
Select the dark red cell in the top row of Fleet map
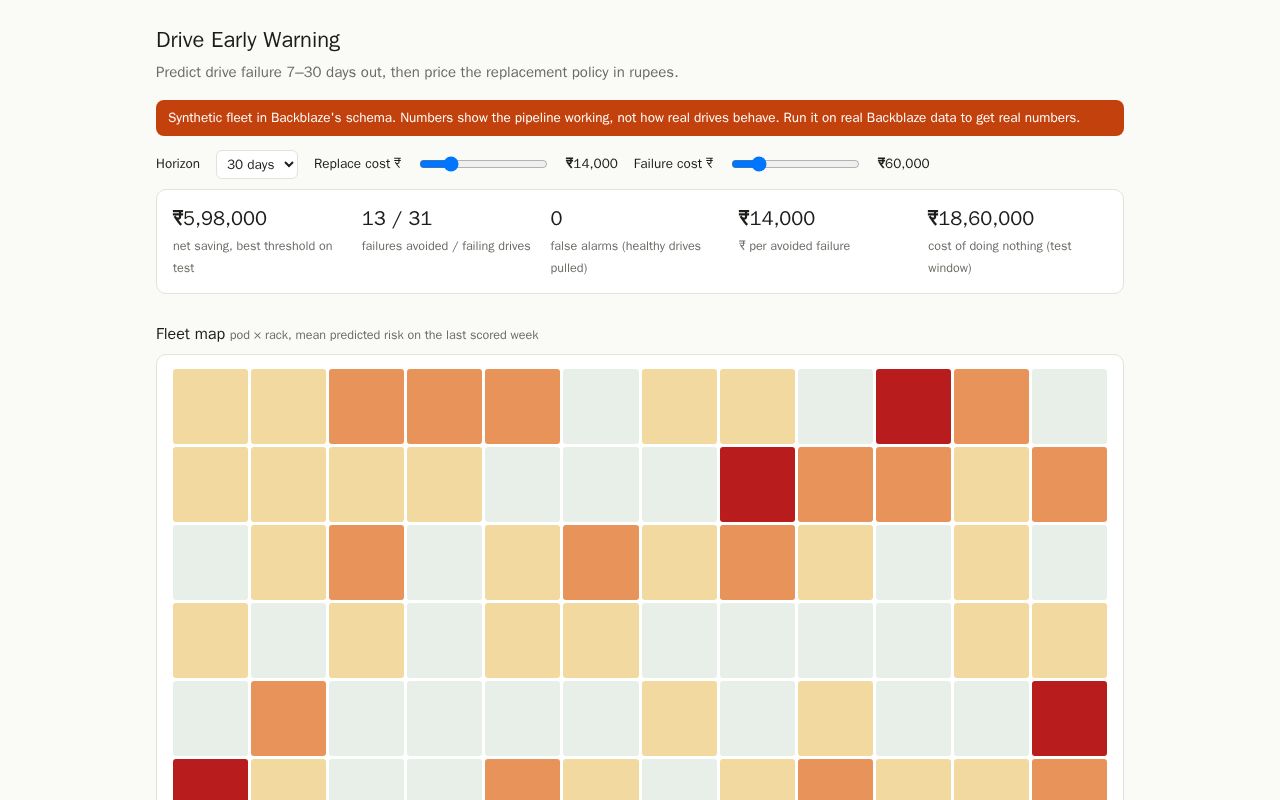coord(913,406)
